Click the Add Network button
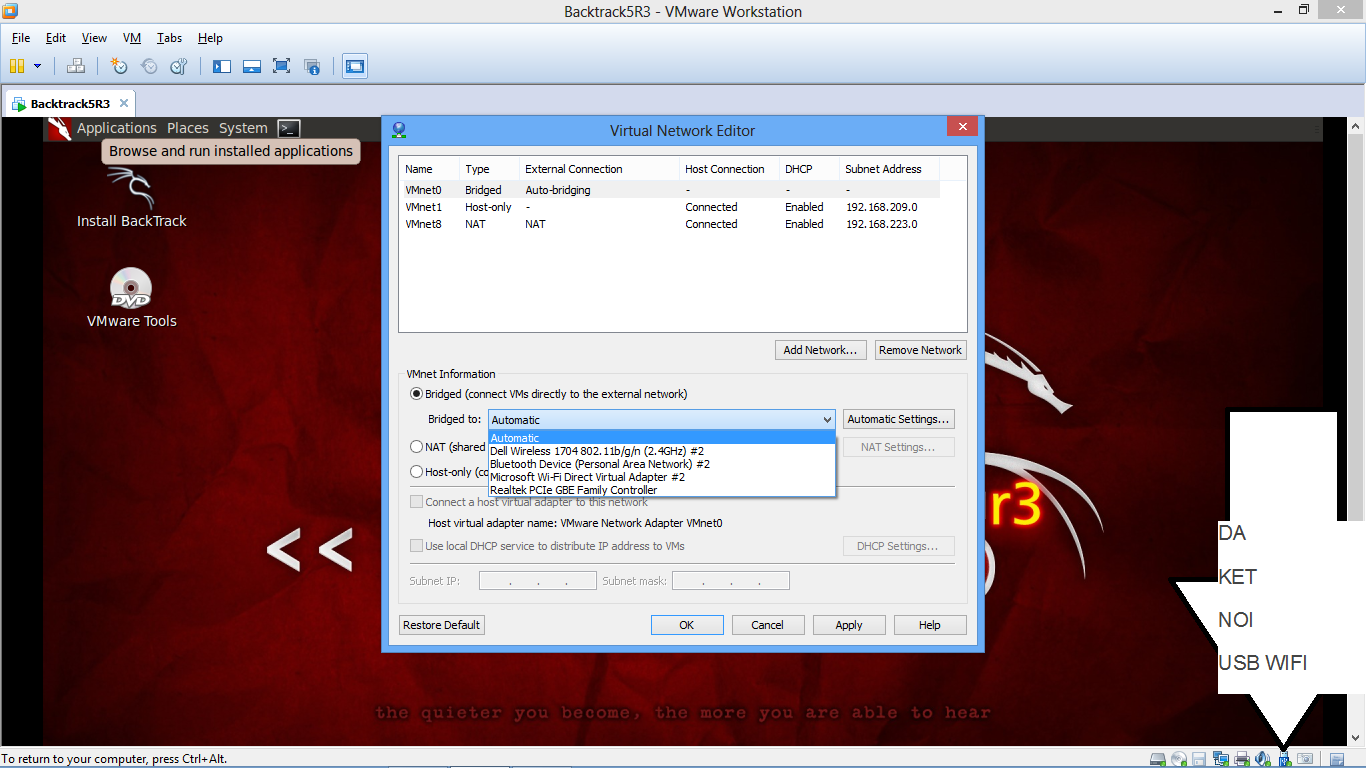 [820, 350]
